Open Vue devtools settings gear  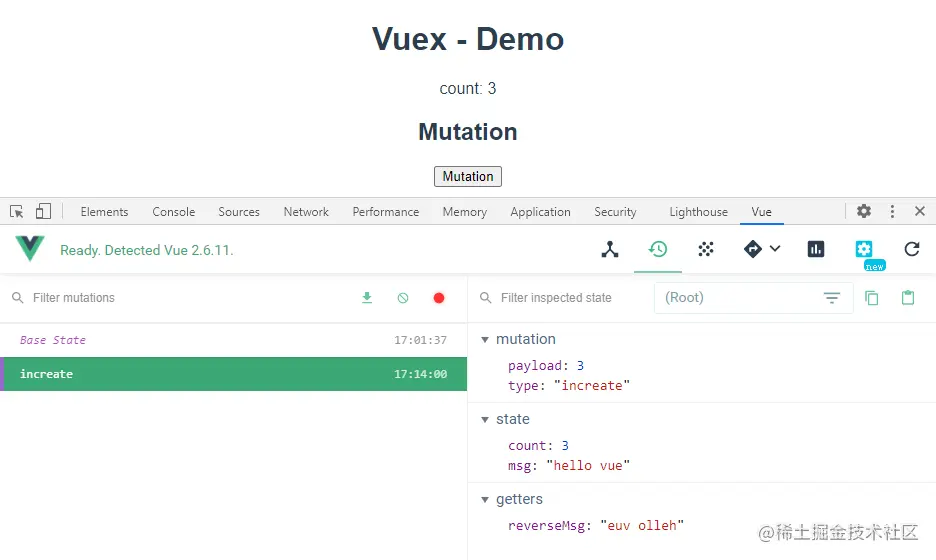[864, 250]
